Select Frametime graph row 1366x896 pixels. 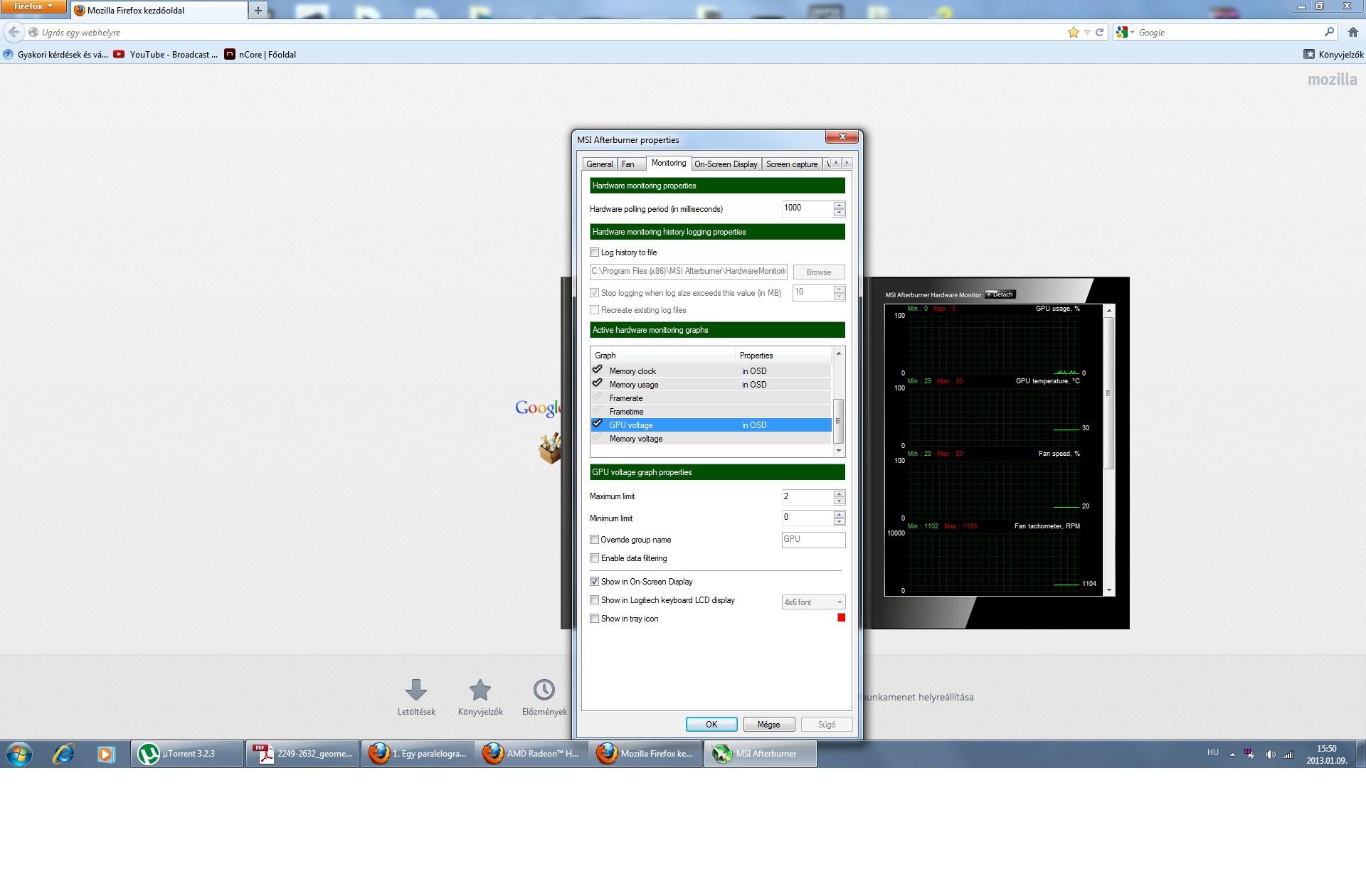point(711,412)
